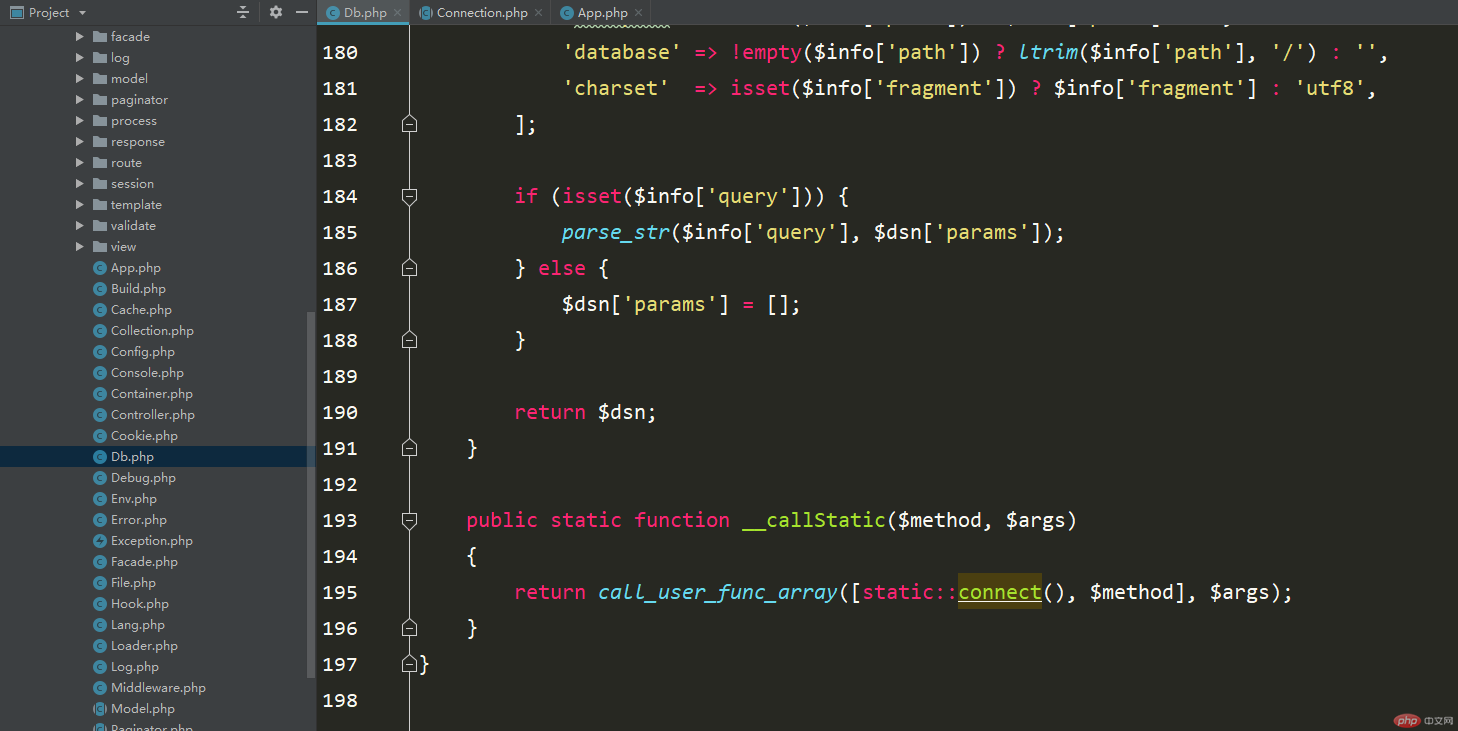
Task: Select Console.php in the project tree
Action: click(x=147, y=373)
